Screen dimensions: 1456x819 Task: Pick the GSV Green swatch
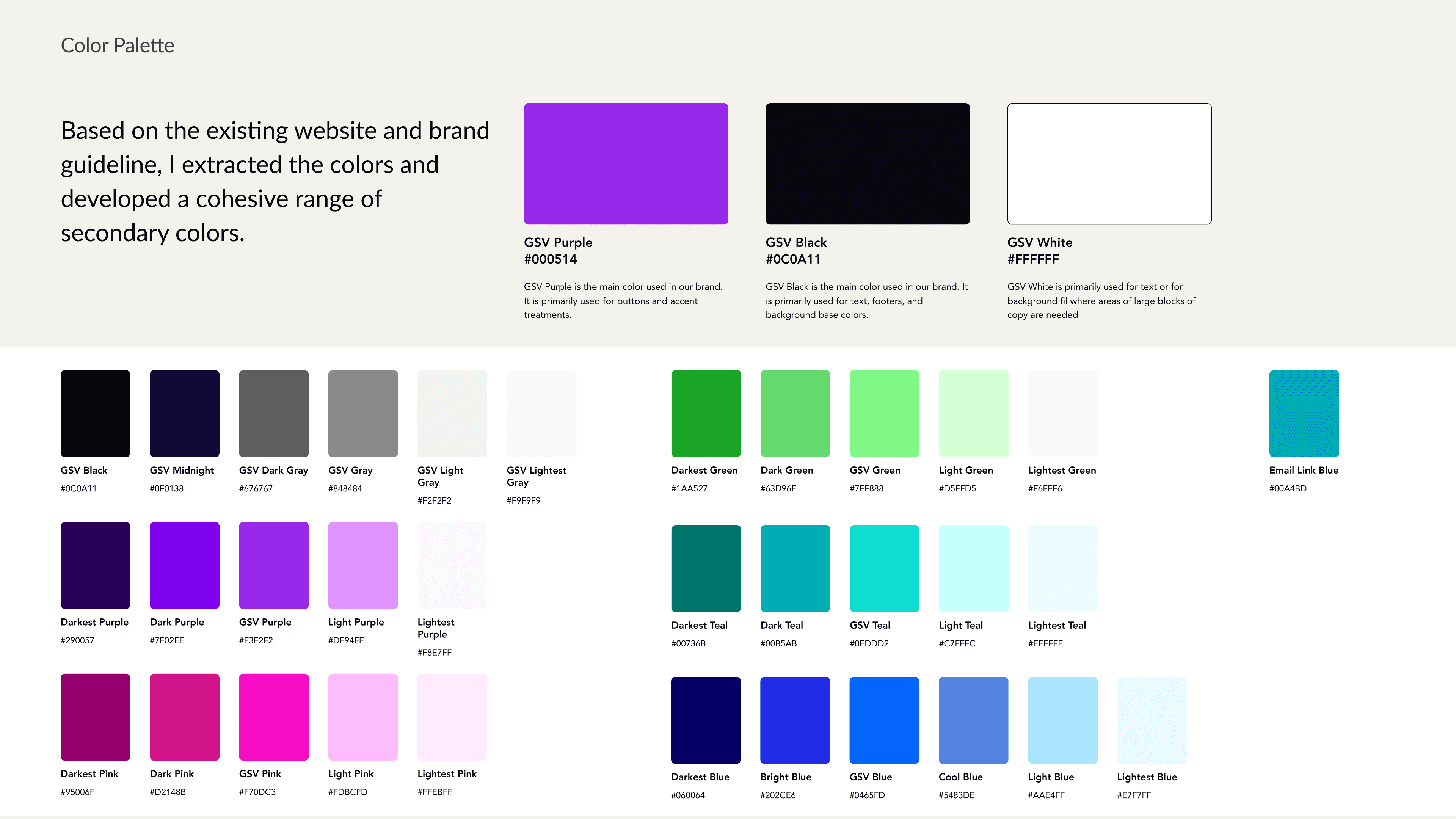pos(884,413)
